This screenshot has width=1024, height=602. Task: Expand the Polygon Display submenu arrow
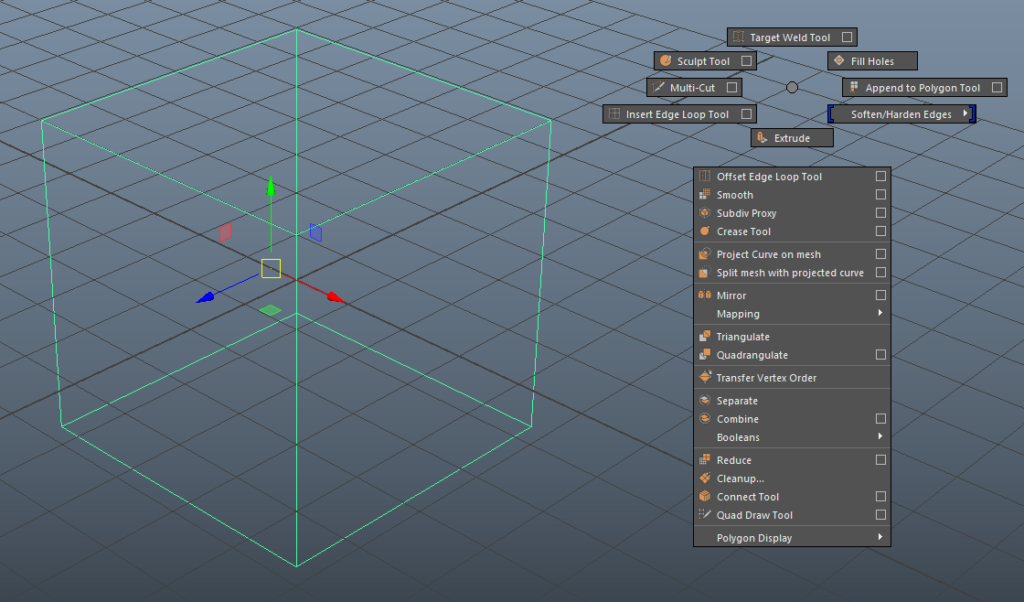[880, 537]
